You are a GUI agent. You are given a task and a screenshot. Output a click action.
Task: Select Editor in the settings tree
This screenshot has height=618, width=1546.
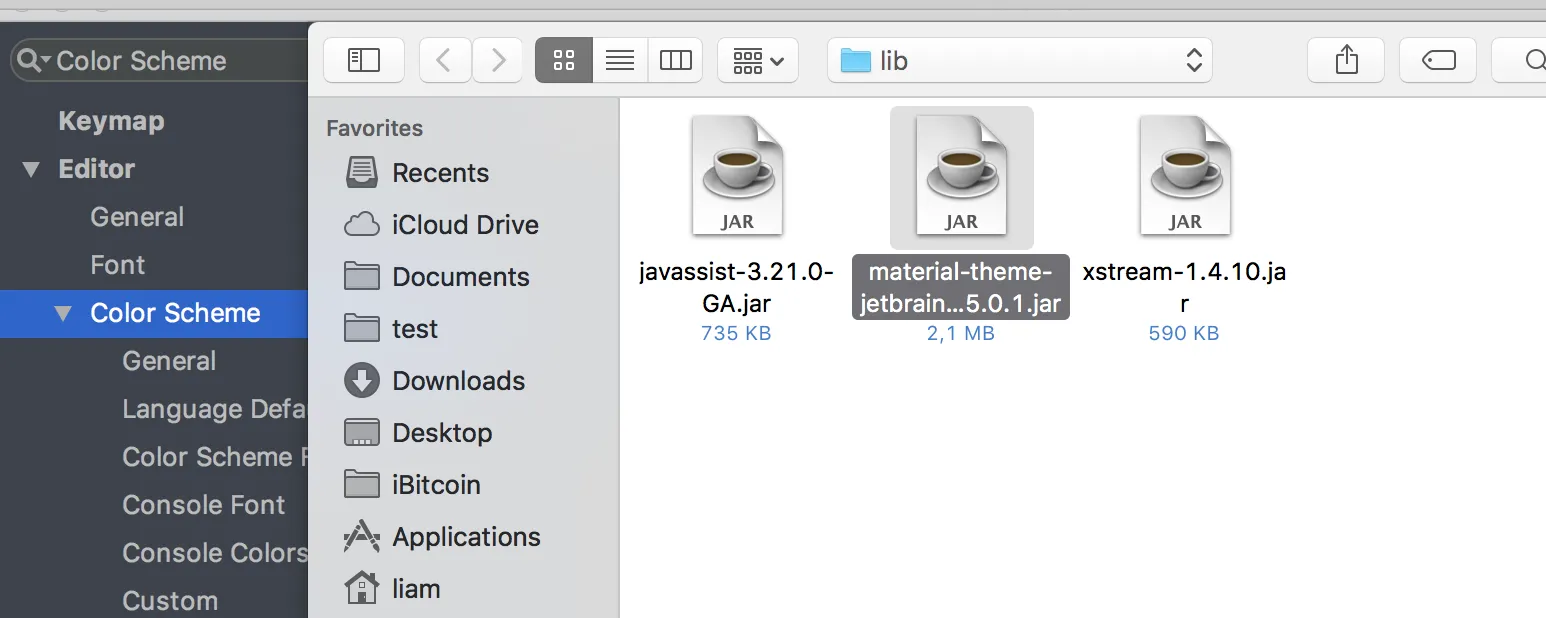(97, 169)
